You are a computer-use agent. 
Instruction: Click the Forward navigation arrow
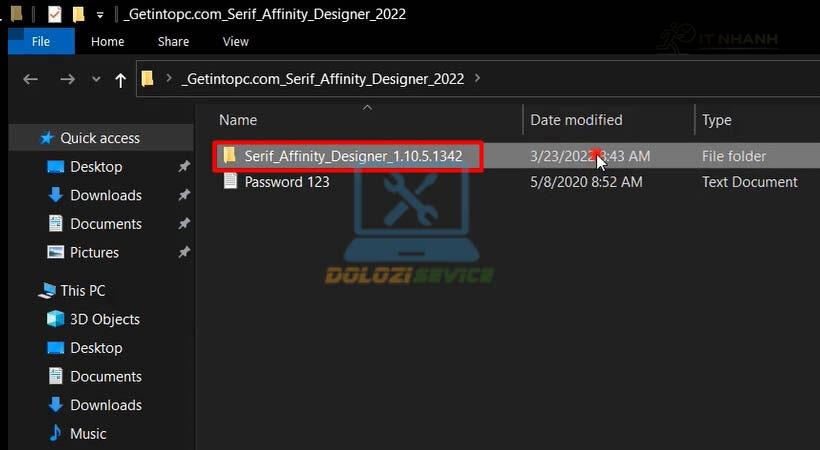coord(67,80)
